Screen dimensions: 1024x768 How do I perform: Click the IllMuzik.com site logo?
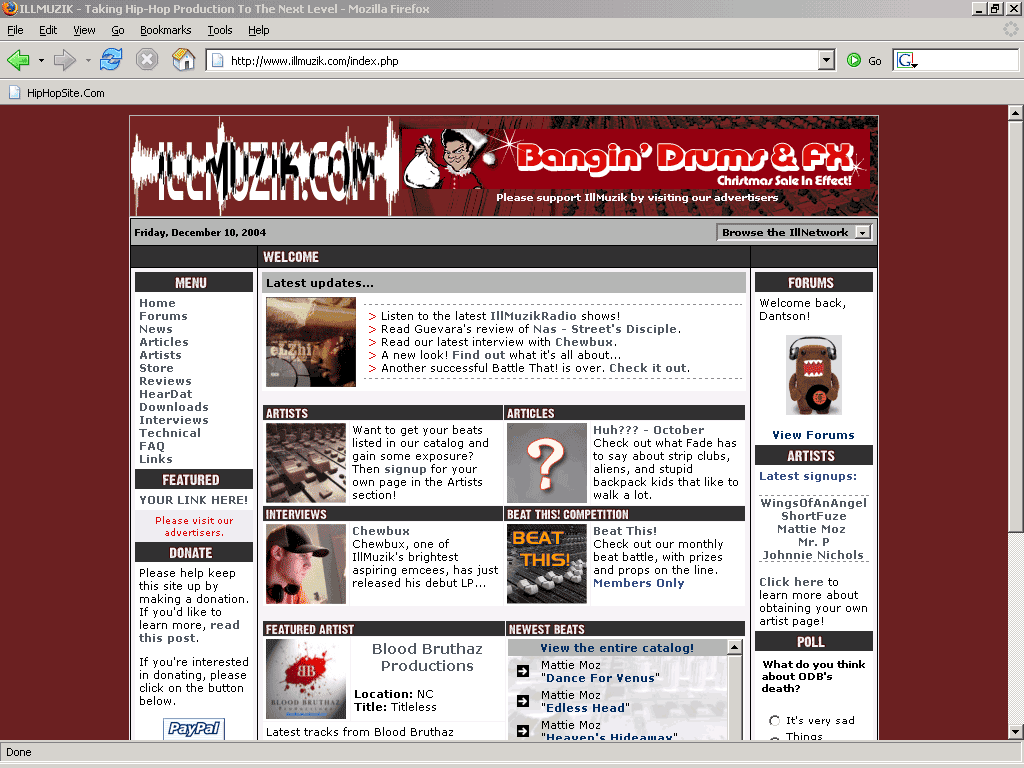[x=264, y=167]
